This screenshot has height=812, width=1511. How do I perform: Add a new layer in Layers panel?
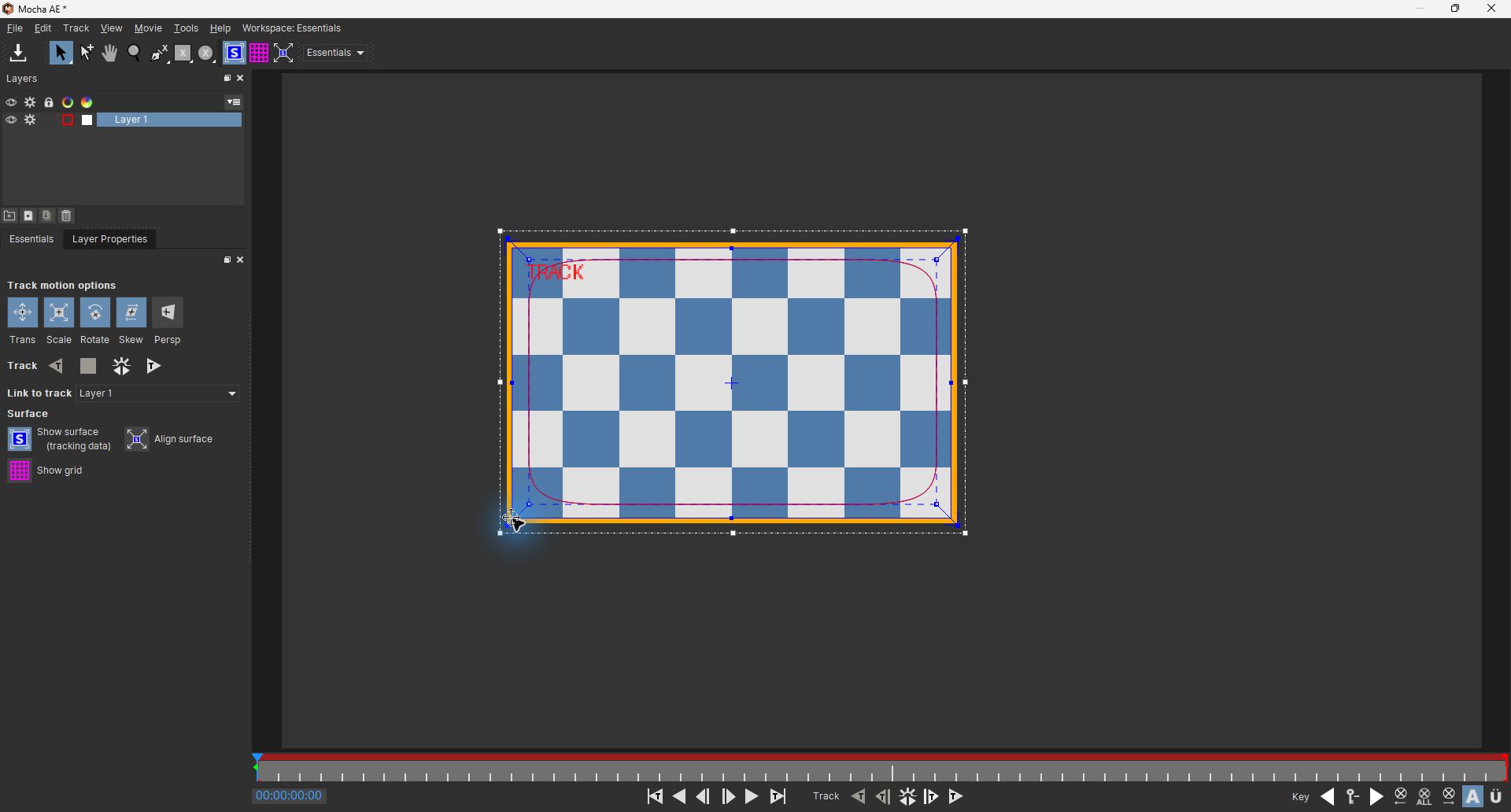(28, 216)
